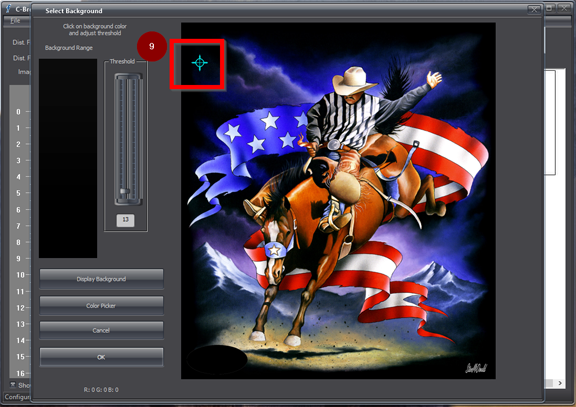Viewport: 576px width, 407px height.
Task: Close the Select Background dialog
Action: [534, 10]
